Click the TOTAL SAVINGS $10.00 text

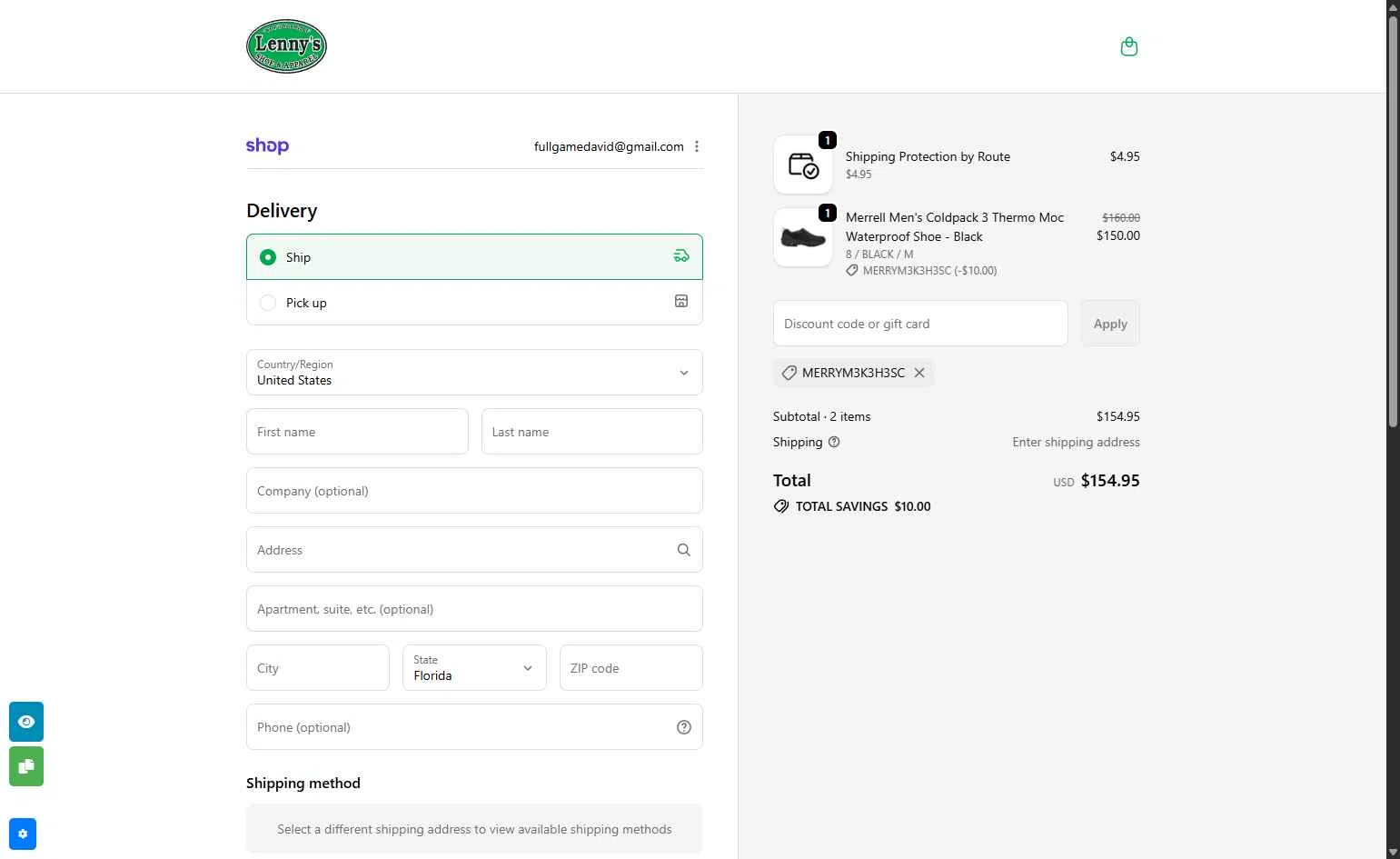tap(863, 506)
